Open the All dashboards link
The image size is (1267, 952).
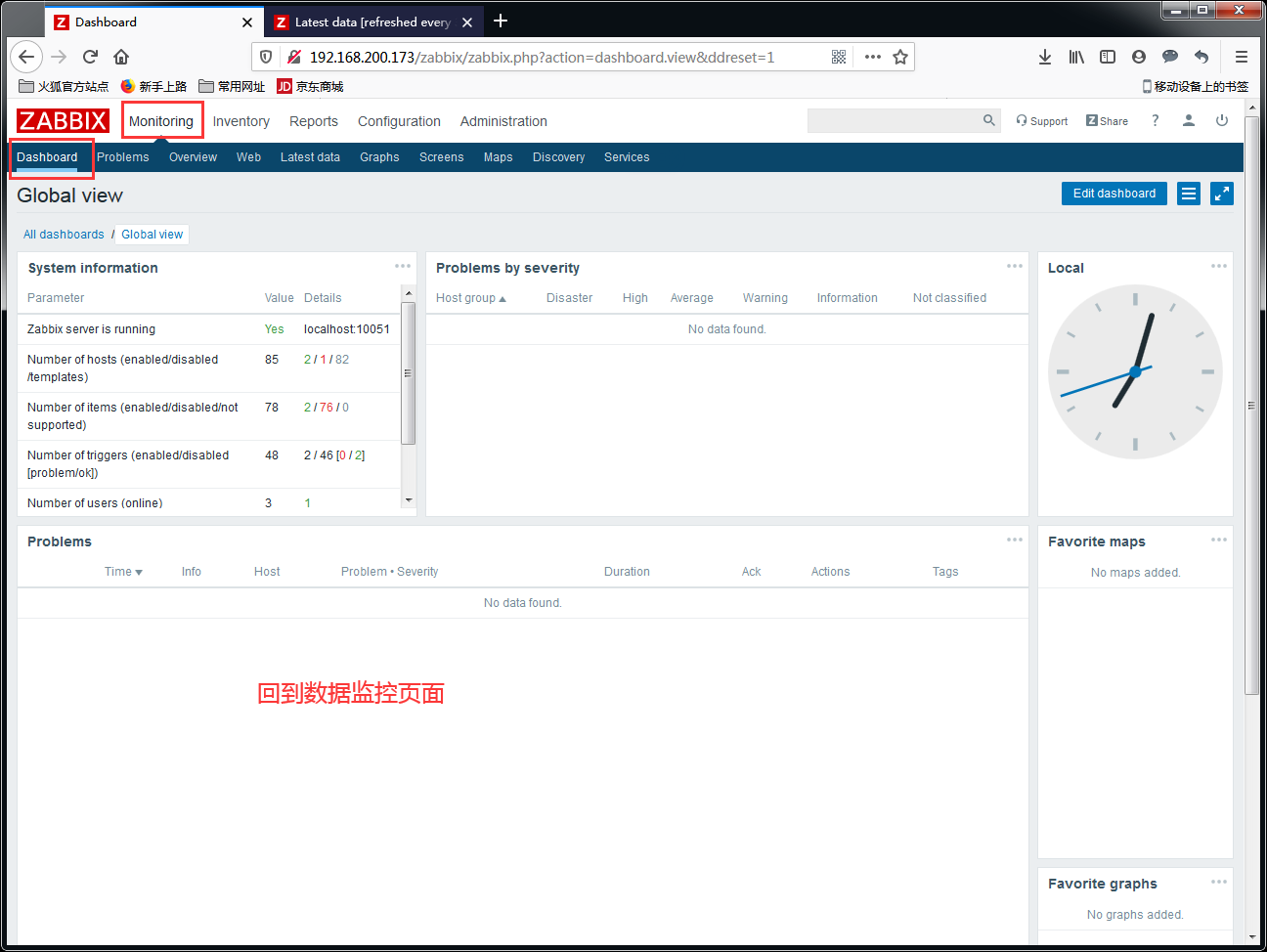(x=64, y=235)
